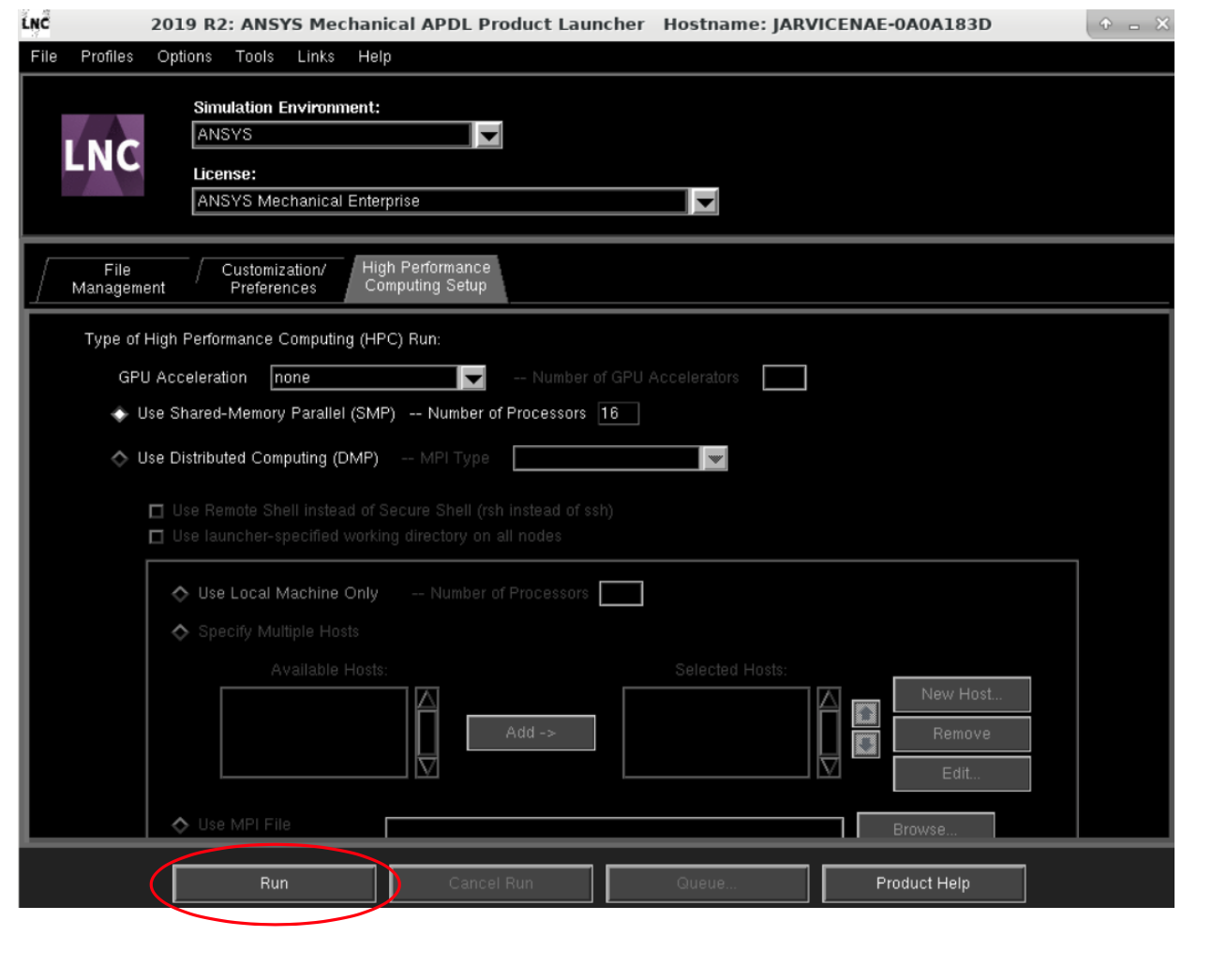Open Simulation Environment dropdown arrow
The height and width of the screenshot is (980, 1212).
pyautogui.click(x=488, y=135)
